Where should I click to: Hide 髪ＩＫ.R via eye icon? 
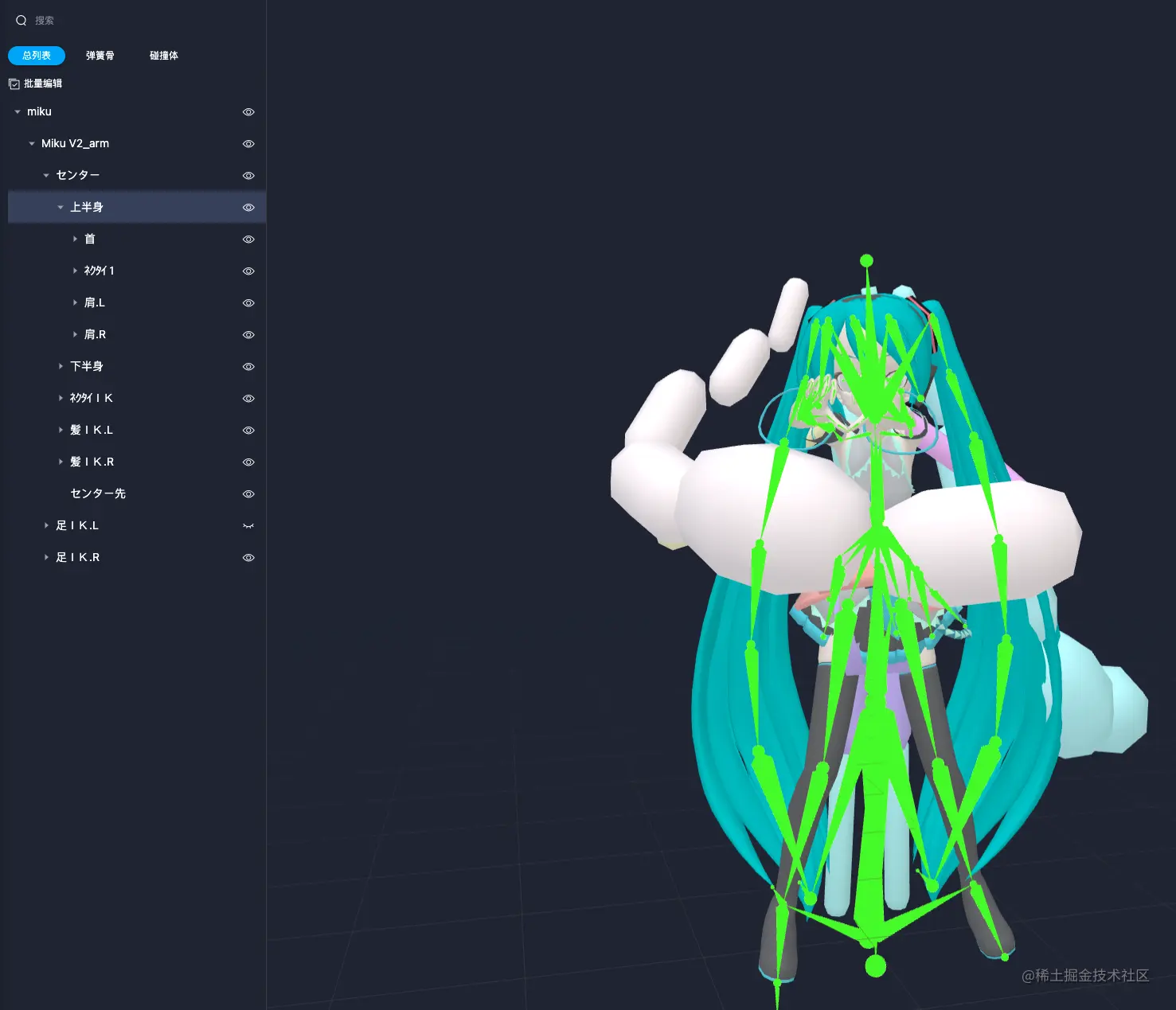248,462
